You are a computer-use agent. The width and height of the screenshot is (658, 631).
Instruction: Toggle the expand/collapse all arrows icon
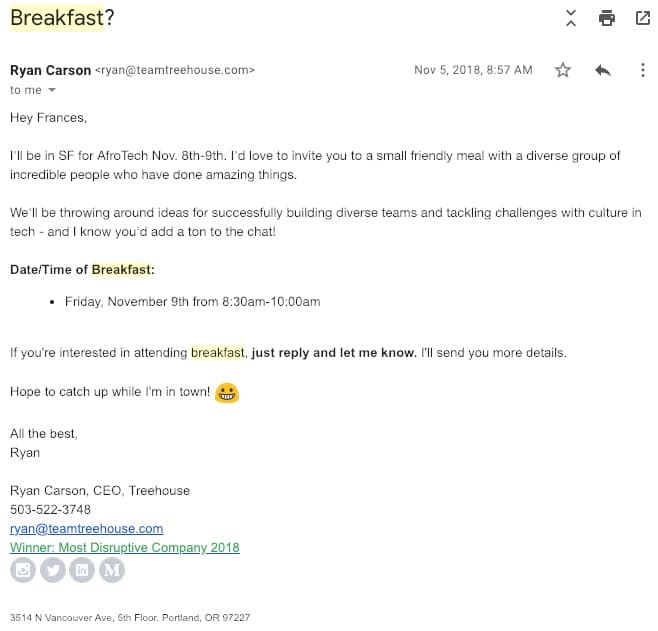(571, 18)
